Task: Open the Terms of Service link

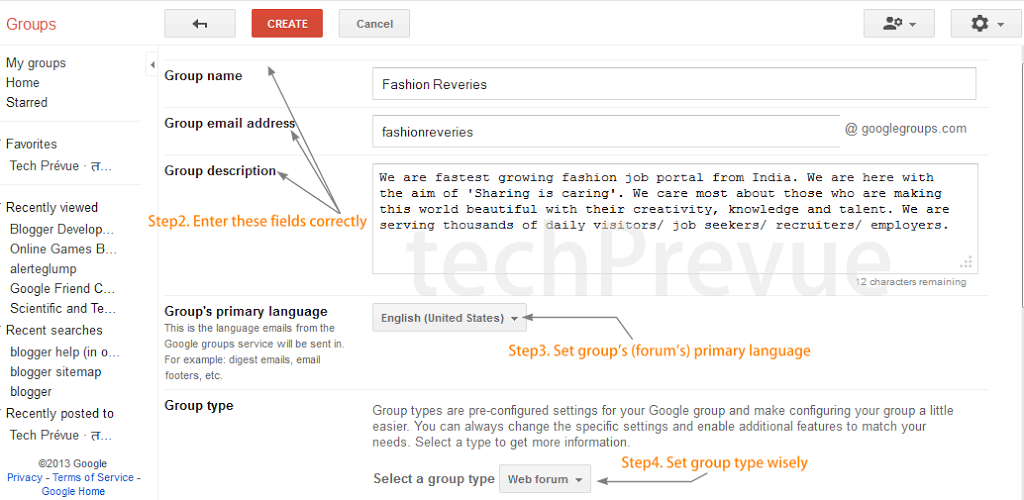Action: (93, 478)
